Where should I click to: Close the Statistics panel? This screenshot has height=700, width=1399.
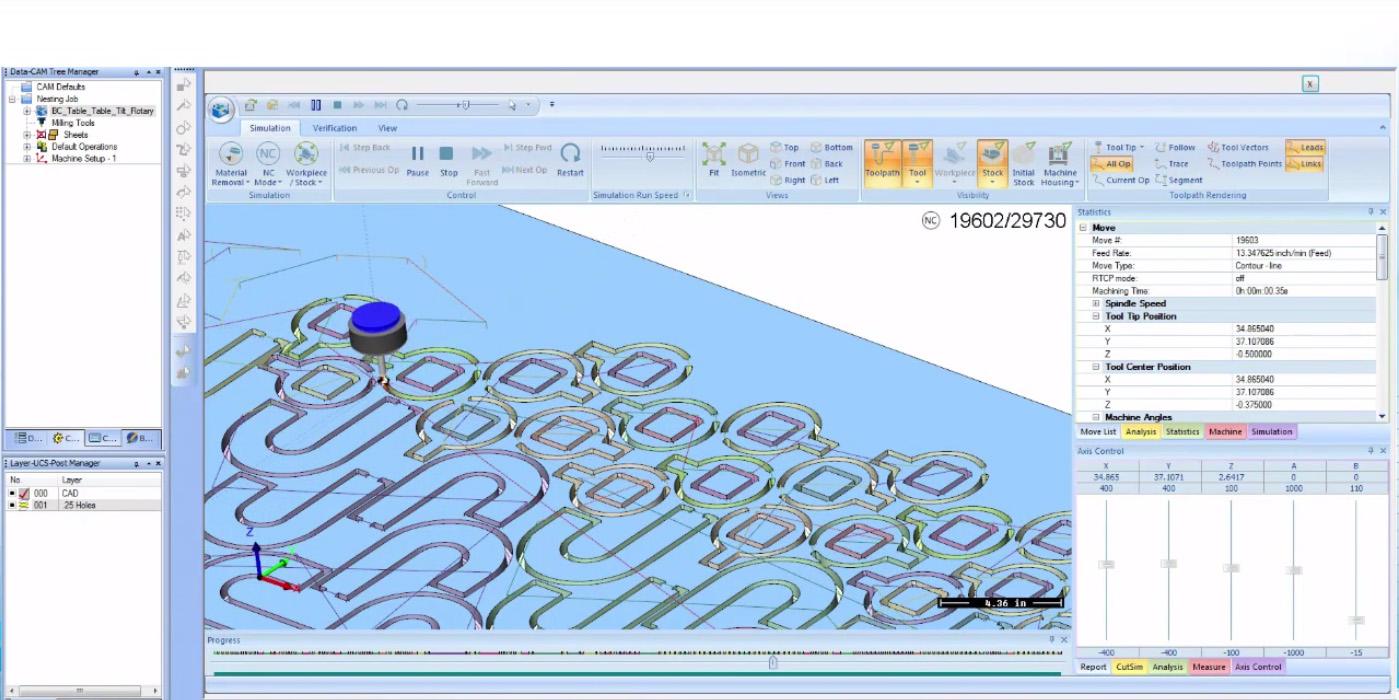1383,212
